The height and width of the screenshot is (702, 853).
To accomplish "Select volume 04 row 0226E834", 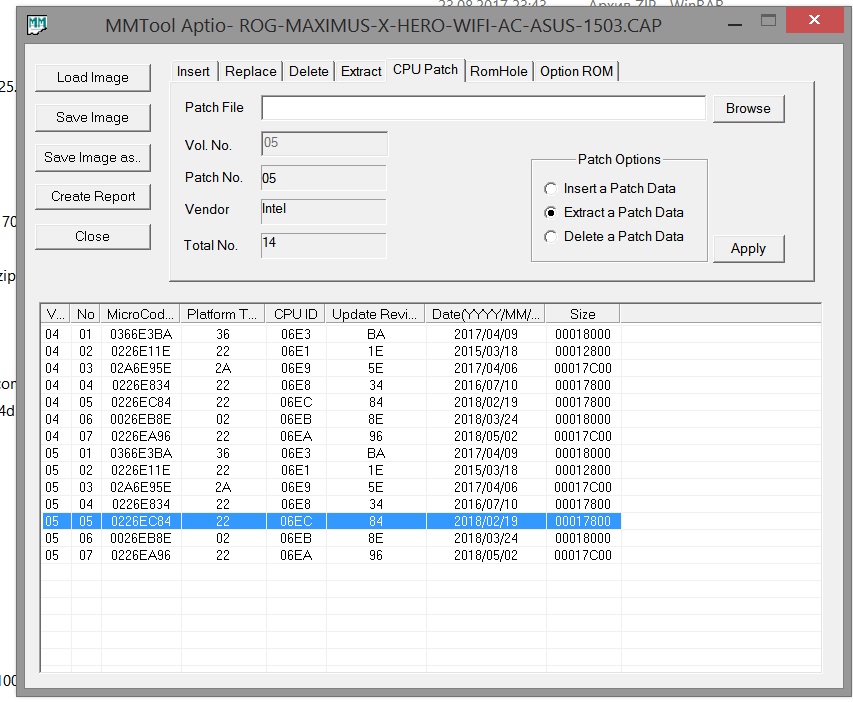I will [331, 385].
